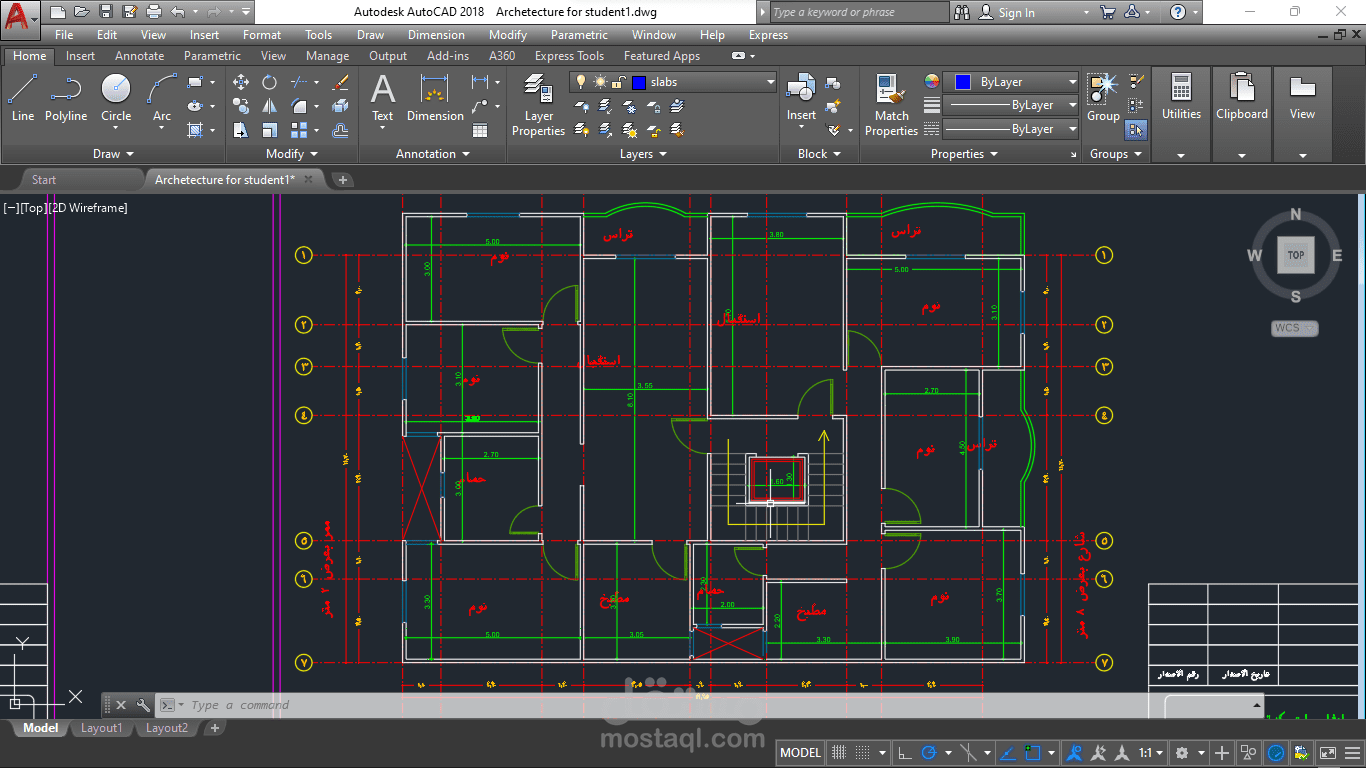Click the Erase tool icon
1366x768 pixels.
(340, 82)
